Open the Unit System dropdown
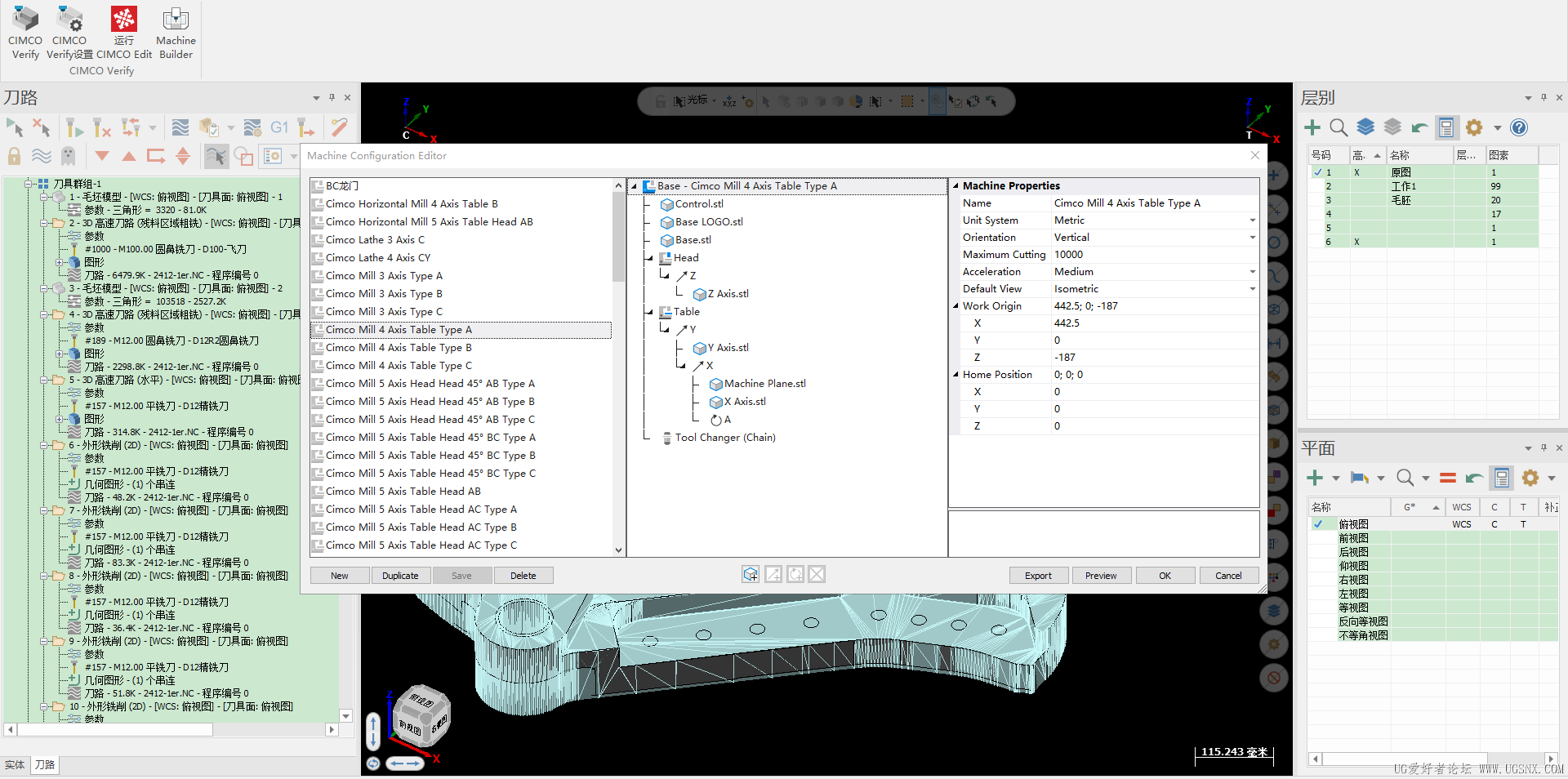The width and height of the screenshot is (1568, 779). (x=1252, y=220)
